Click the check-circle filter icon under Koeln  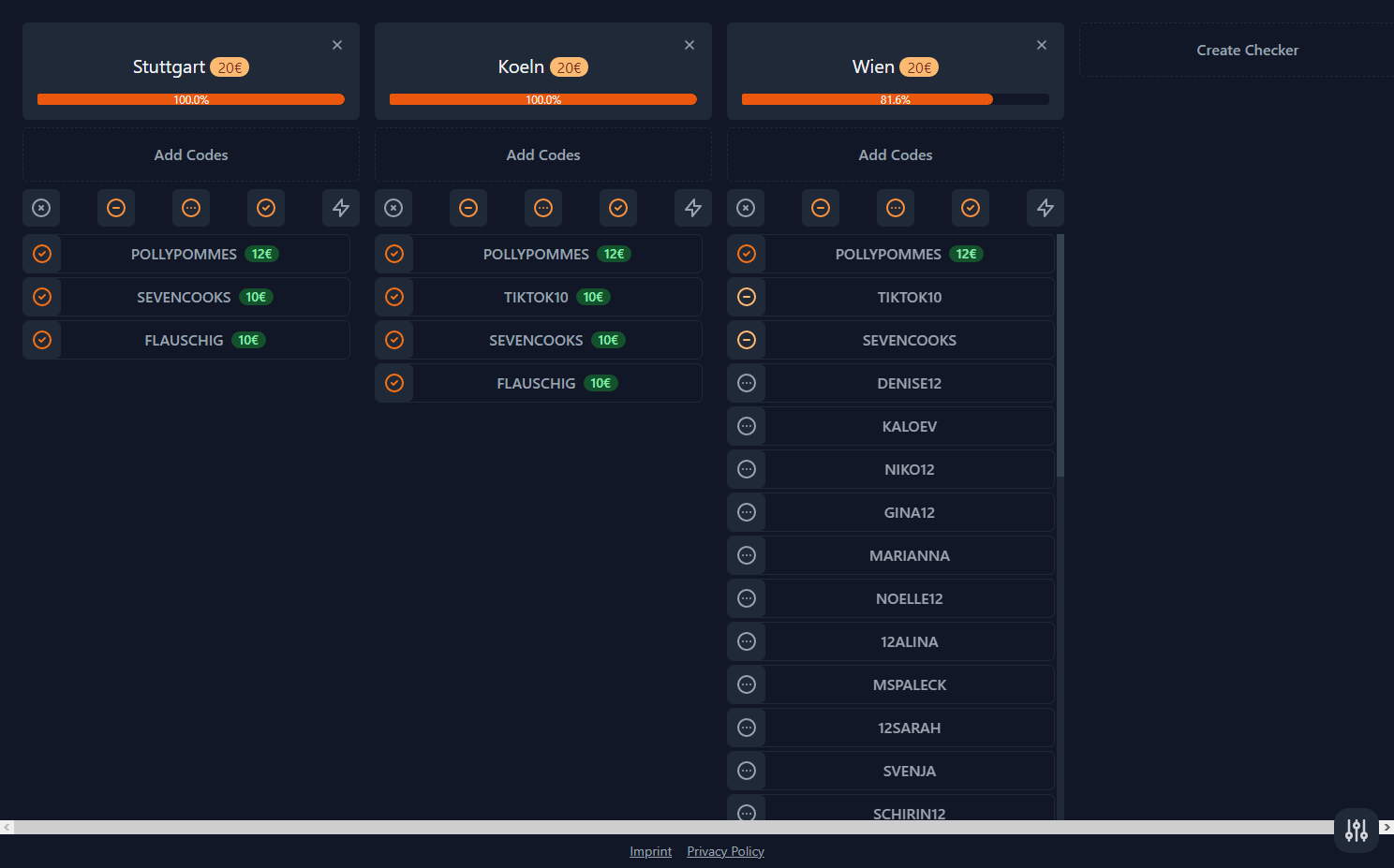coord(618,208)
